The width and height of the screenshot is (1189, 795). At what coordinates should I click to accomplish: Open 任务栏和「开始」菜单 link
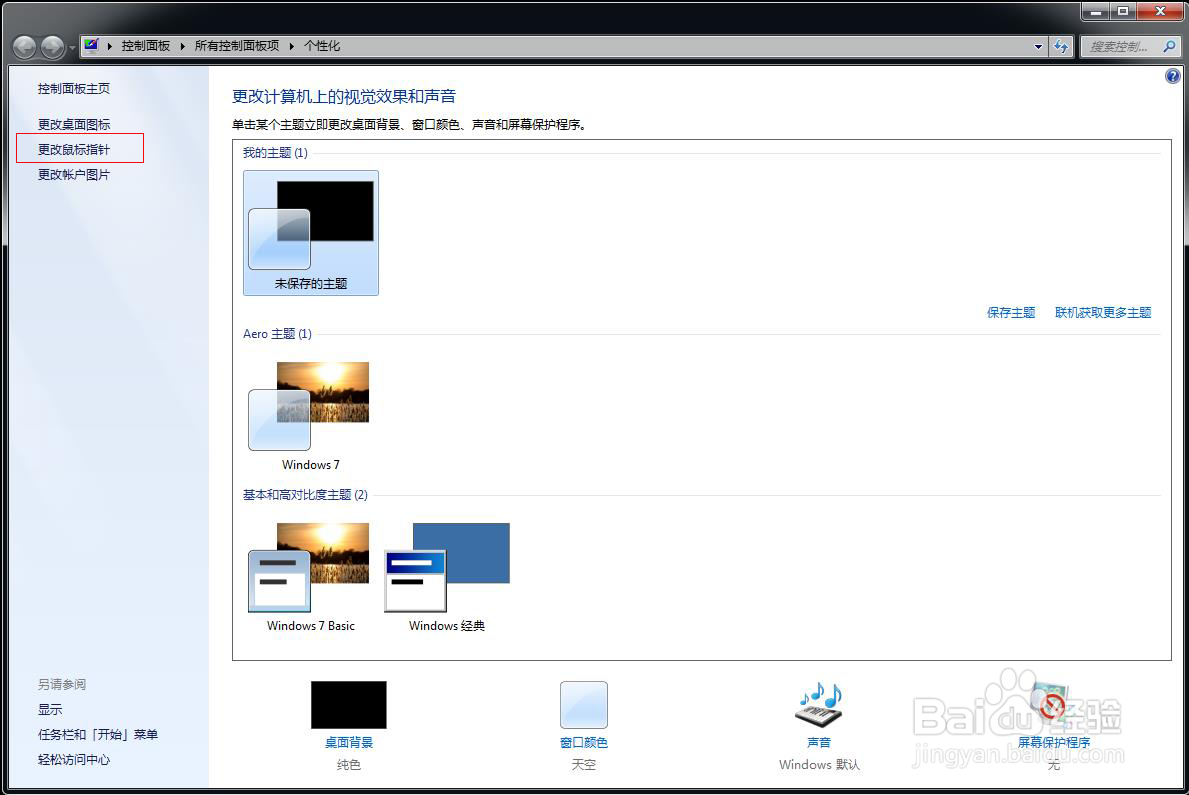[x=98, y=734]
